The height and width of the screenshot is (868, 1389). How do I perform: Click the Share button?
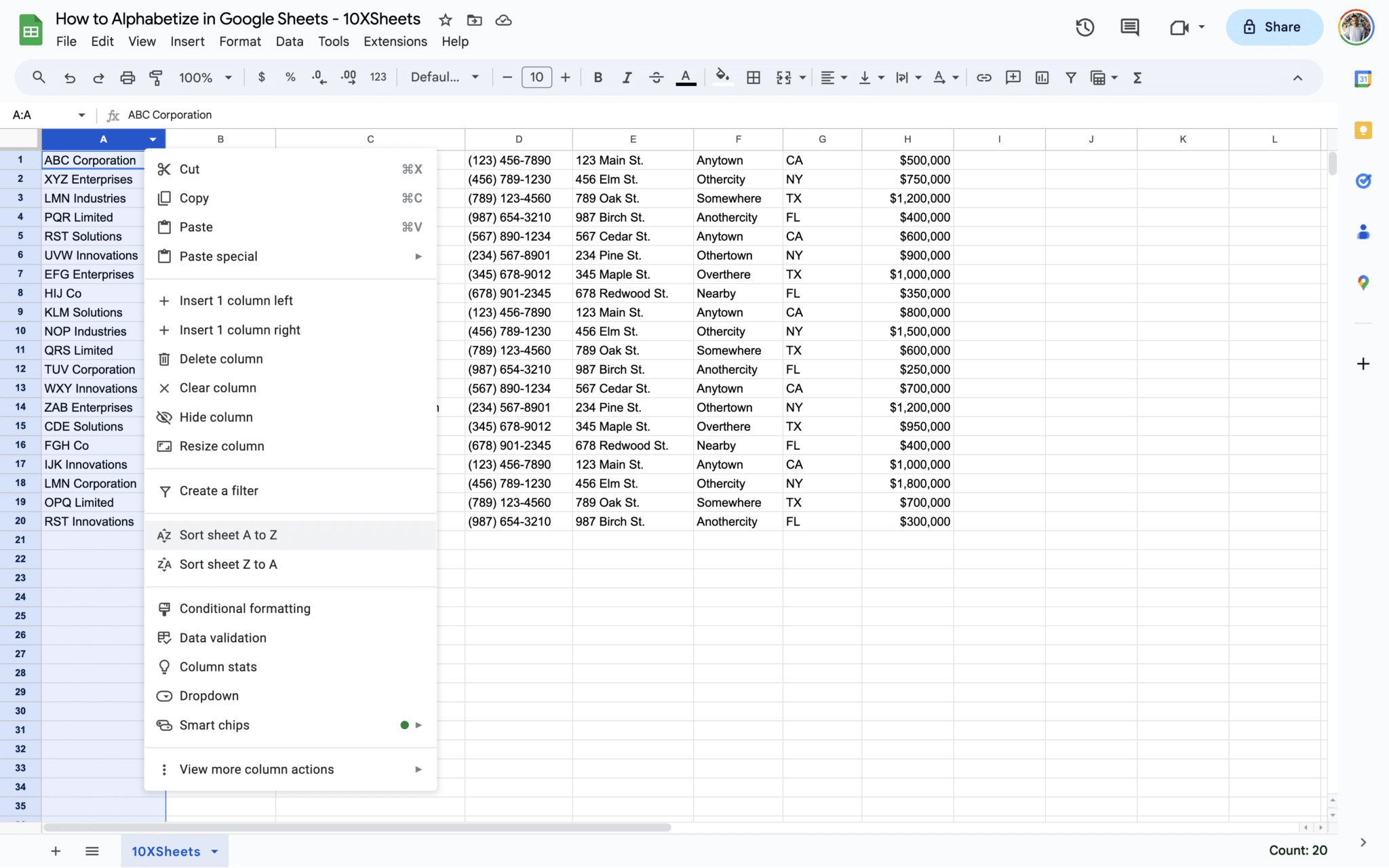pos(1273,27)
